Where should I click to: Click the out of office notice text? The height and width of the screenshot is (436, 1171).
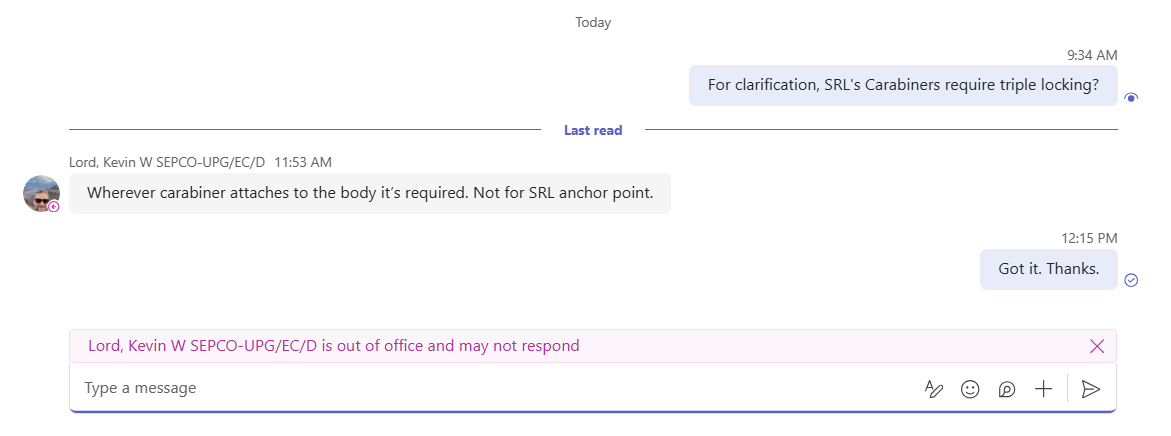pos(334,346)
